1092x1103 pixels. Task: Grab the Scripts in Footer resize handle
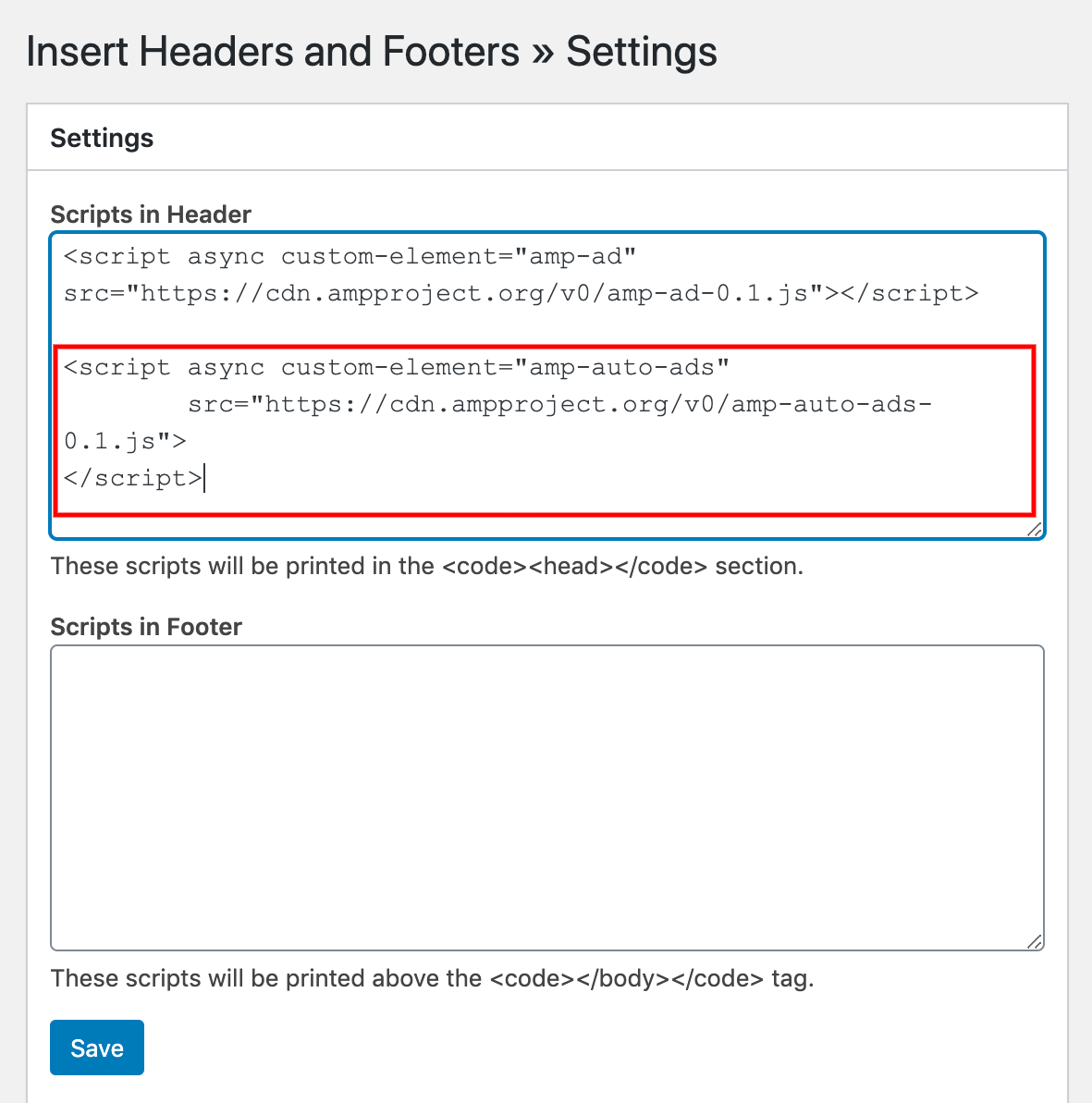click(1035, 941)
